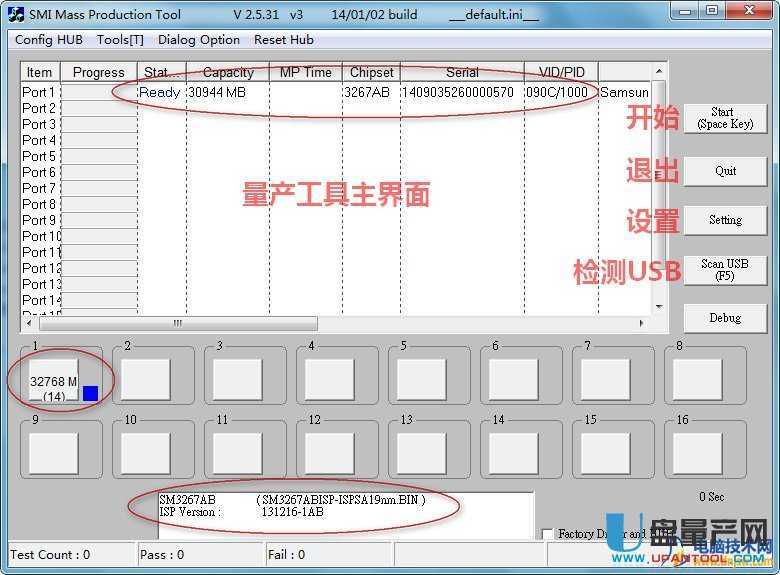Image resolution: width=780 pixels, height=575 pixels.
Task: Select the Port 1 row in list
Action: tap(40, 92)
